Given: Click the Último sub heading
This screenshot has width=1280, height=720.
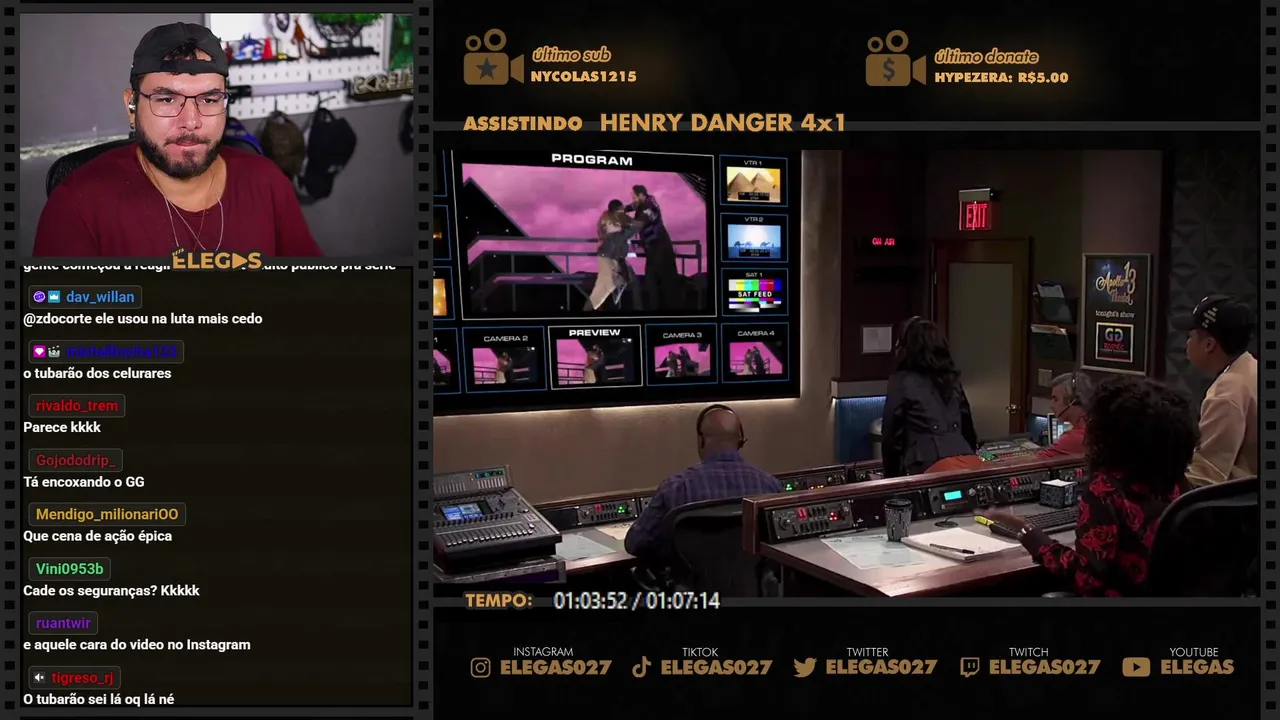Looking at the screenshot, I should coord(571,55).
